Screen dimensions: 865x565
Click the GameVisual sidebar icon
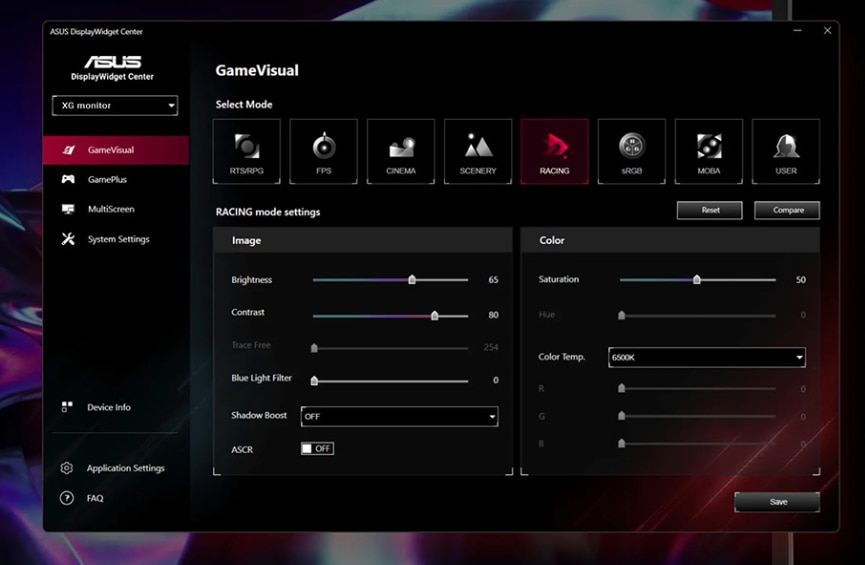click(68, 150)
